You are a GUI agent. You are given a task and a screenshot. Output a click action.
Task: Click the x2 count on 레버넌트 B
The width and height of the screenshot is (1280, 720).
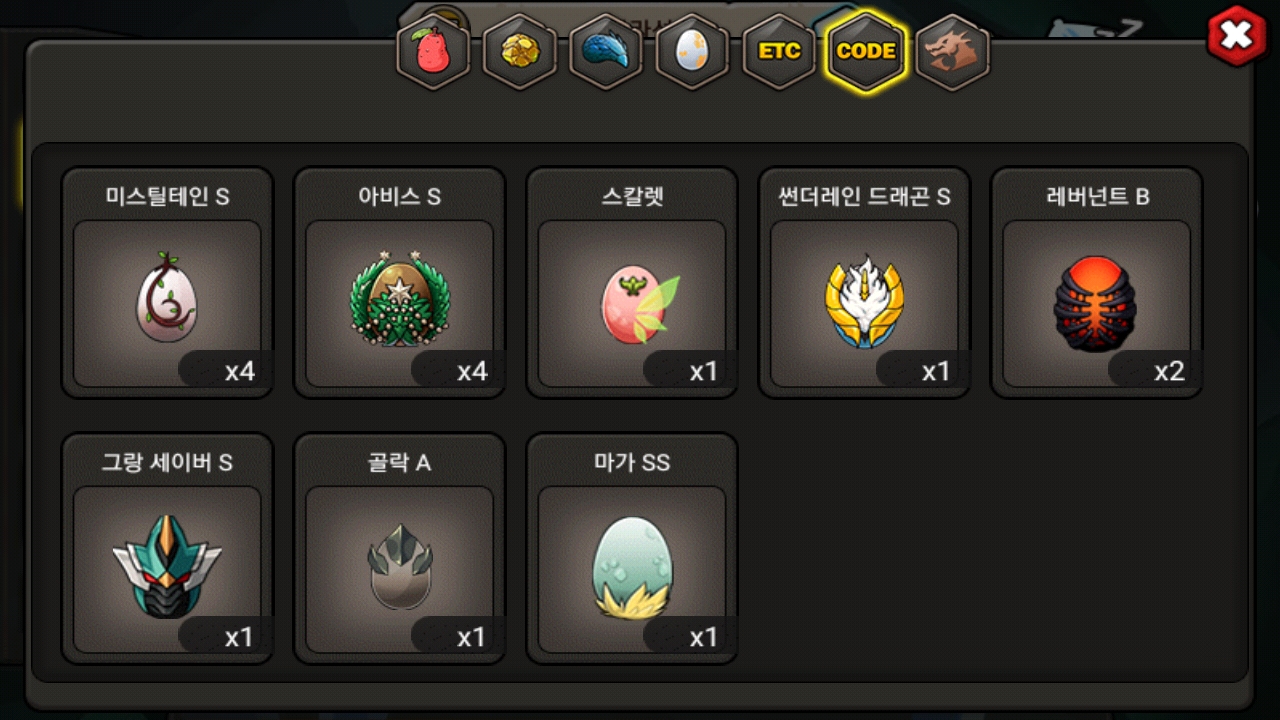(1169, 372)
